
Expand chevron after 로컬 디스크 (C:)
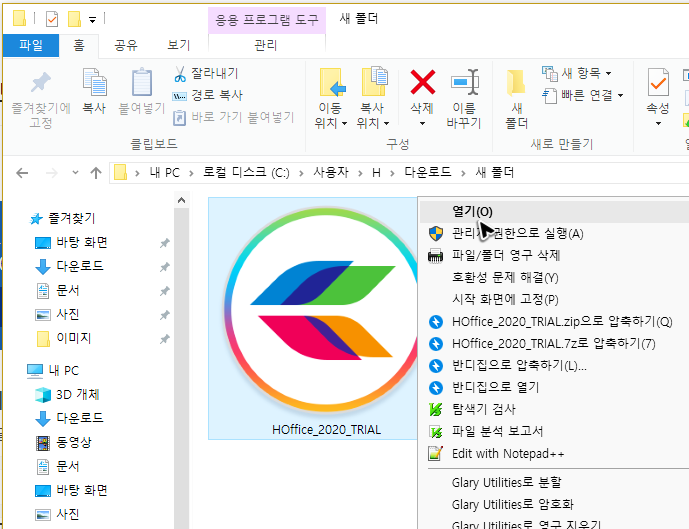(x=301, y=173)
